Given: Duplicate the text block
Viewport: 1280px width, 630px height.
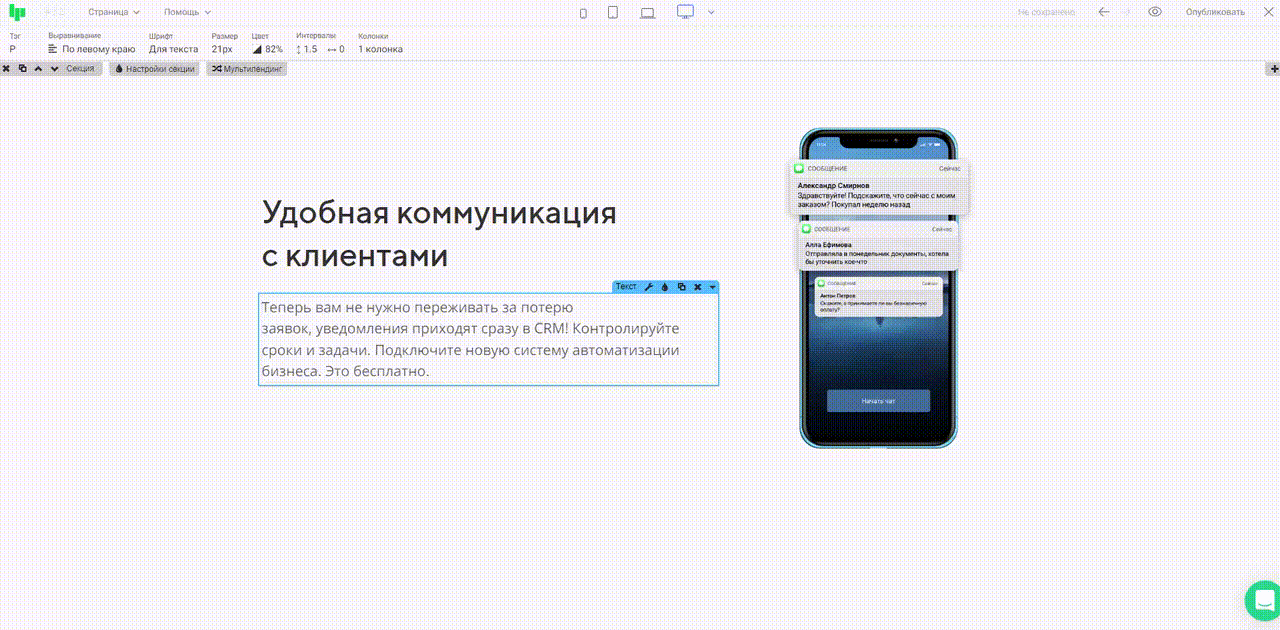Looking at the screenshot, I should 681,287.
